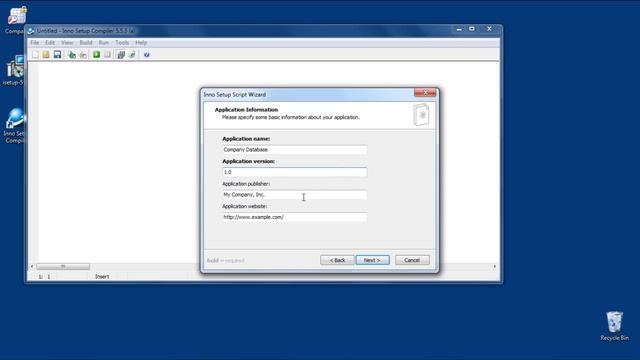Select the Recycle Bin desktop icon
The height and width of the screenshot is (360, 640).
pos(614,326)
